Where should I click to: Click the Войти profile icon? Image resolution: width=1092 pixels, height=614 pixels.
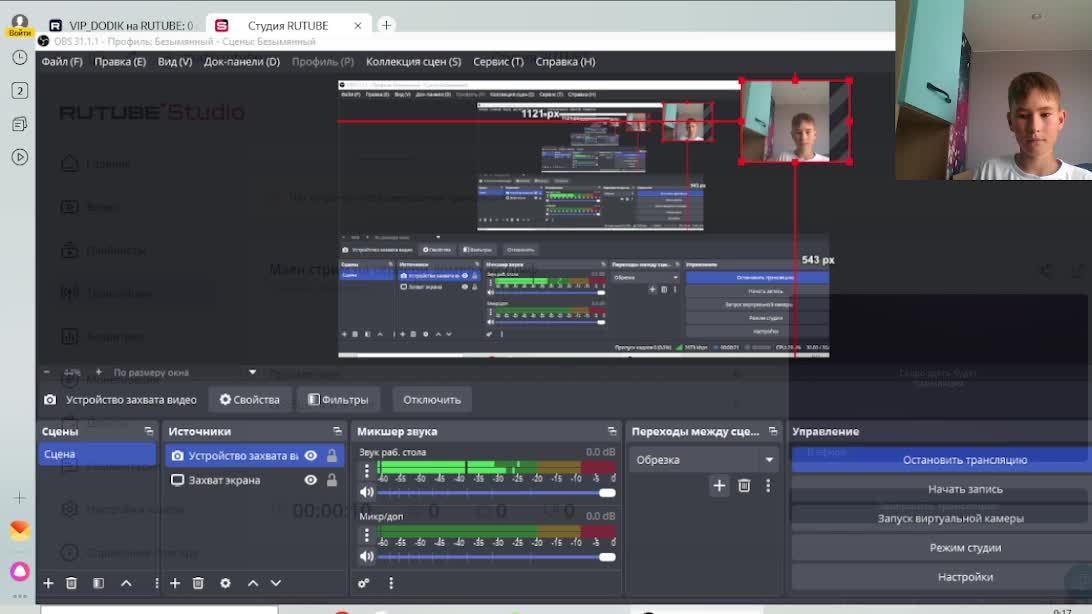point(20,26)
